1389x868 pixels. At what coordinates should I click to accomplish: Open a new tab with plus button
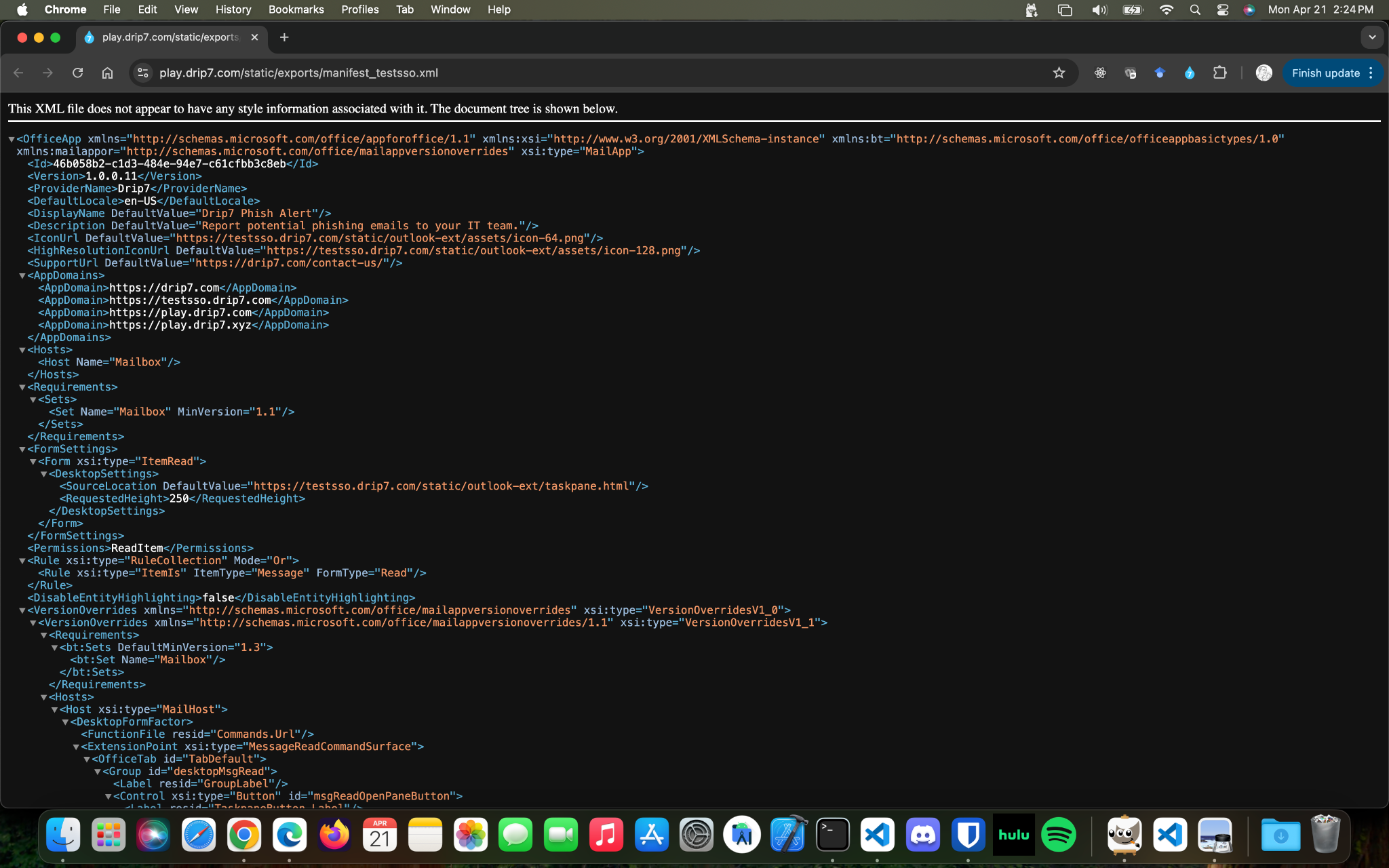click(x=284, y=37)
